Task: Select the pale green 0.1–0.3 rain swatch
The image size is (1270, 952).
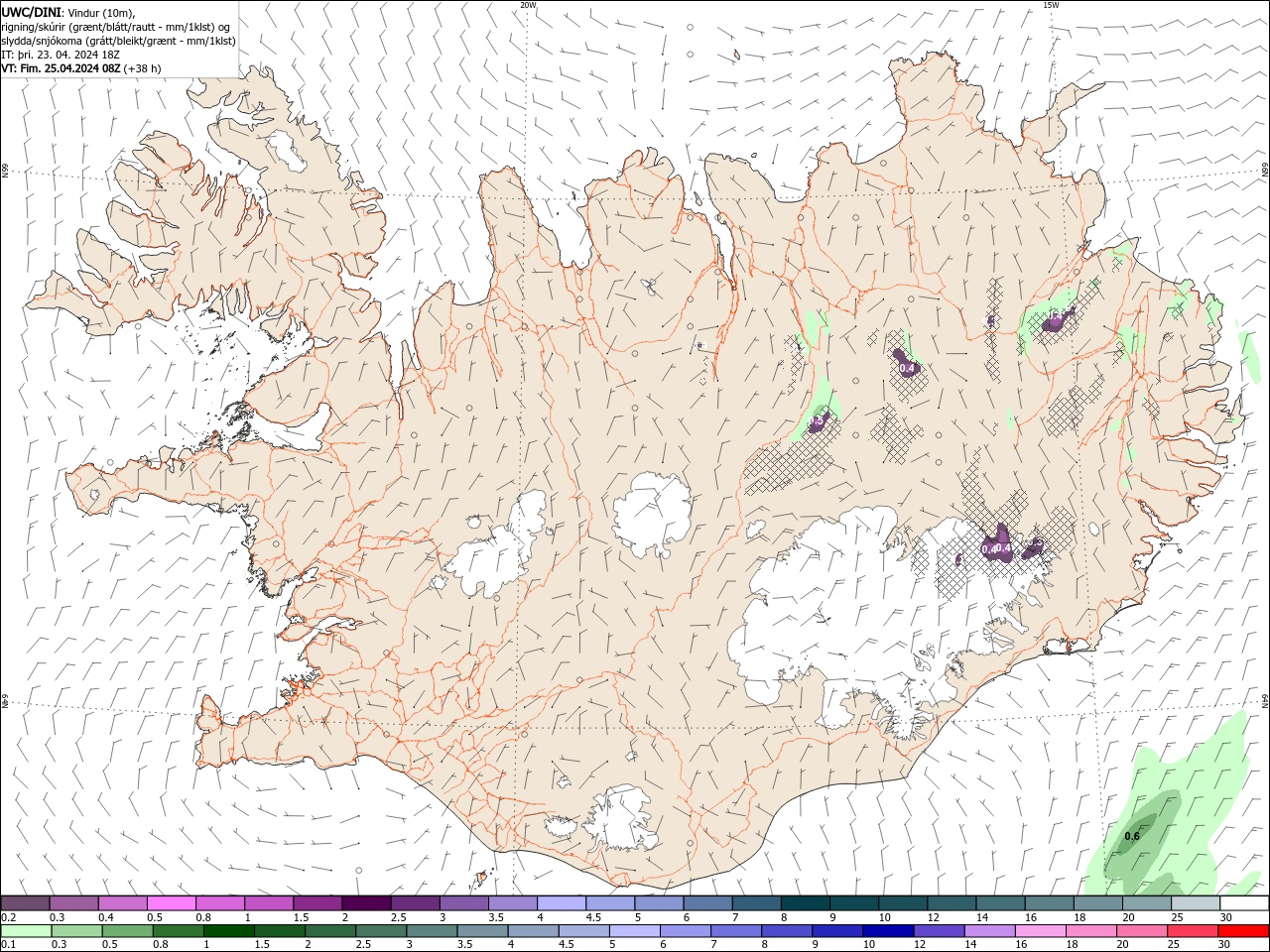Action: (27, 930)
